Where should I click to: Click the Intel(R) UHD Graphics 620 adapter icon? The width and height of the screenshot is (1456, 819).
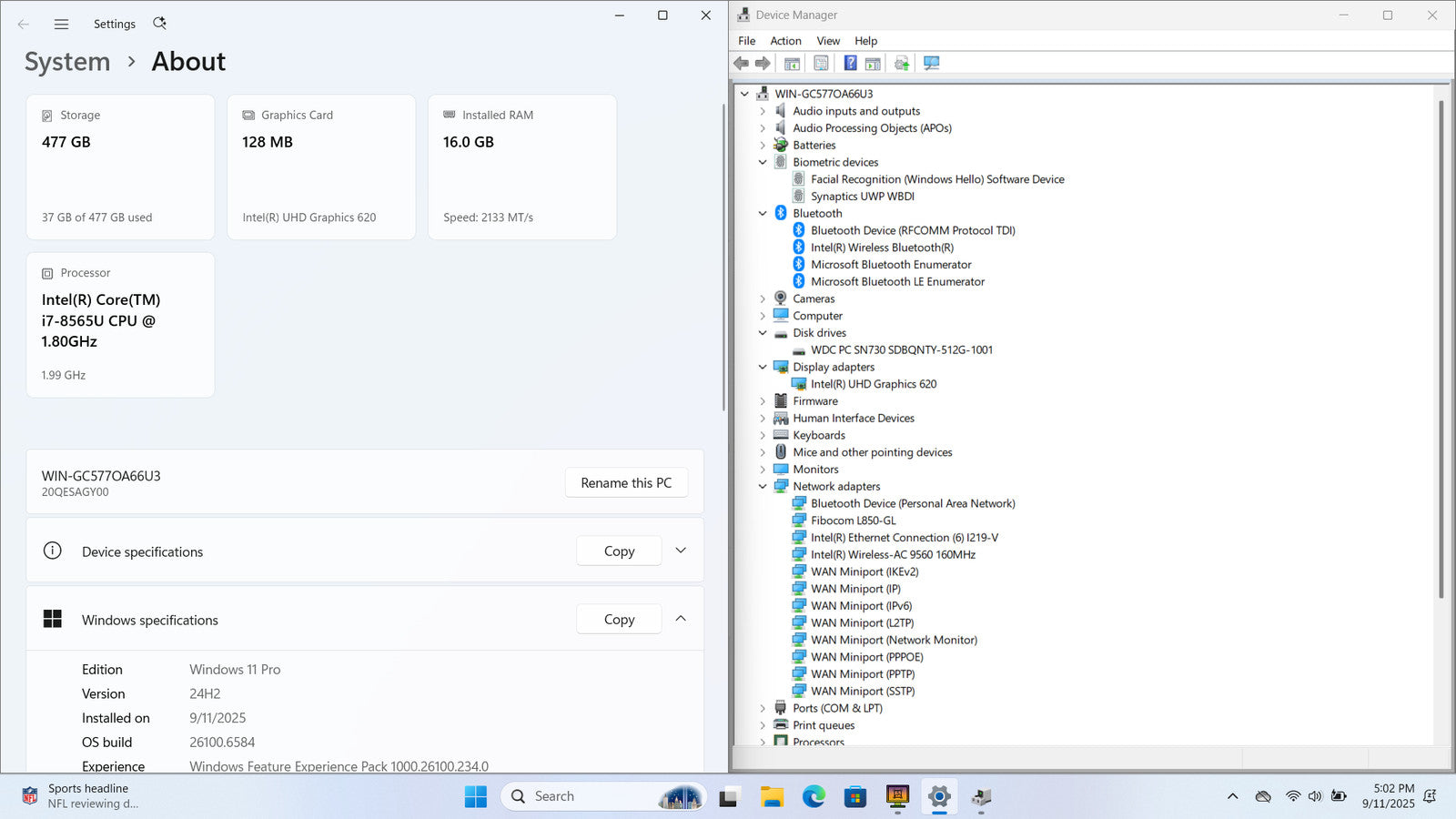799,384
